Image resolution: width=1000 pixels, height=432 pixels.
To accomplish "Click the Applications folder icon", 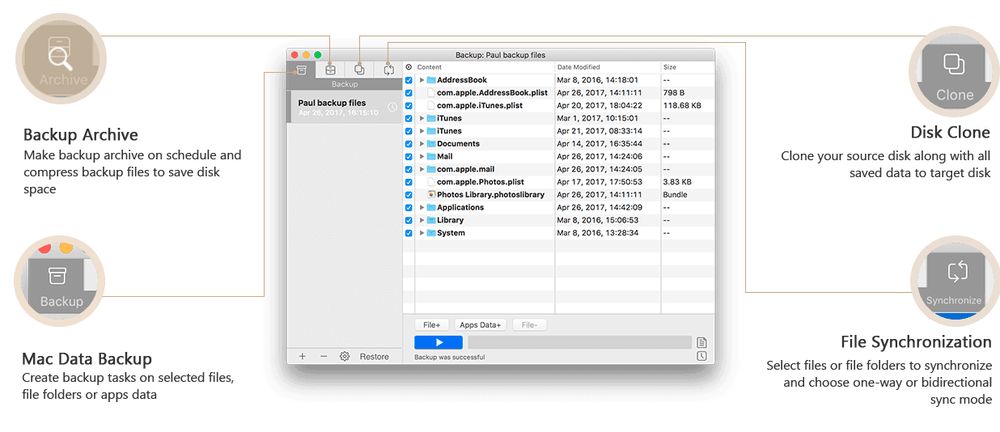I will [x=431, y=207].
